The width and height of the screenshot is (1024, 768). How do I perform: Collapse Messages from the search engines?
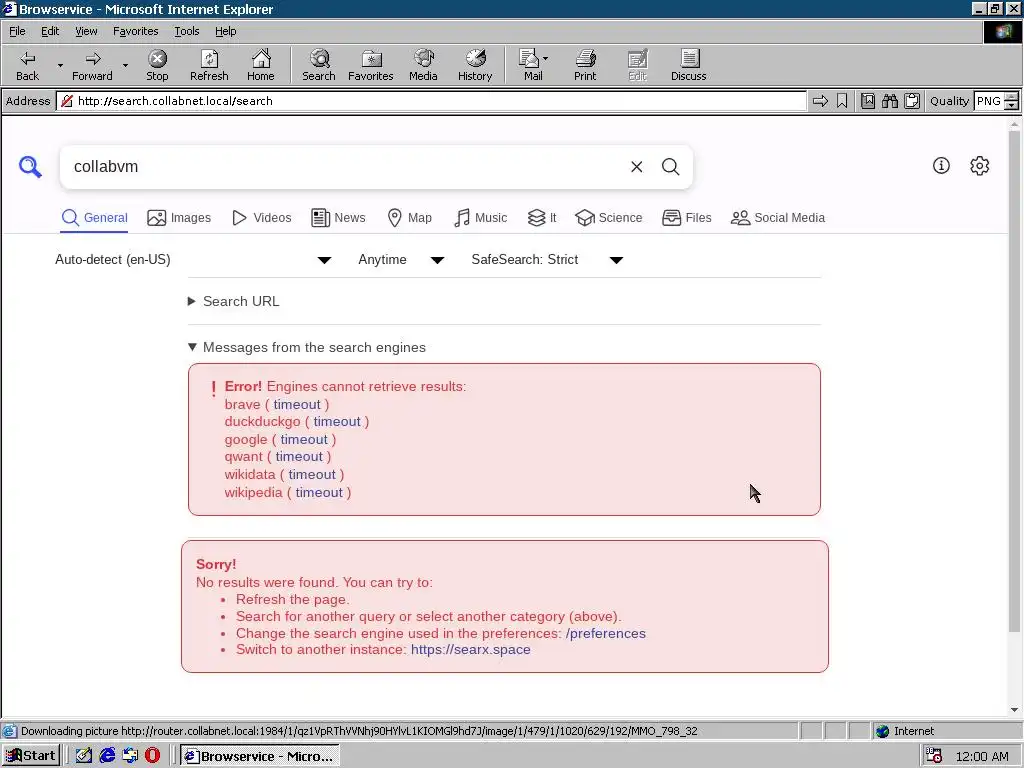point(307,347)
